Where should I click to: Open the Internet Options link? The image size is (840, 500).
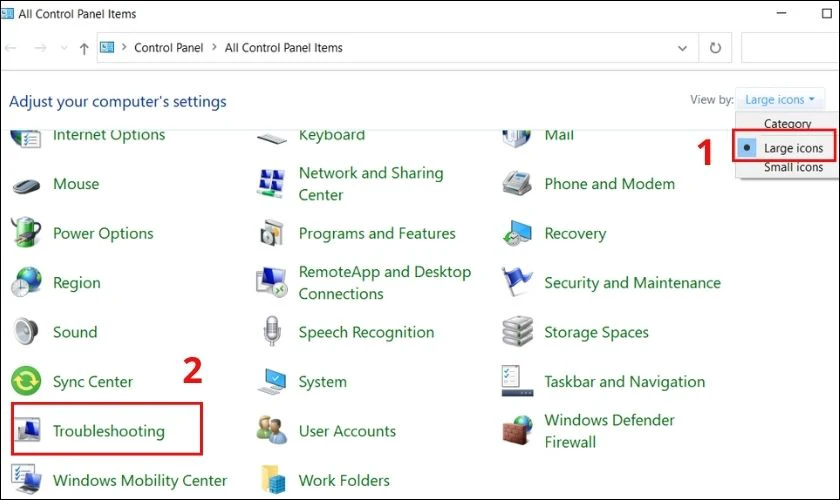109,135
